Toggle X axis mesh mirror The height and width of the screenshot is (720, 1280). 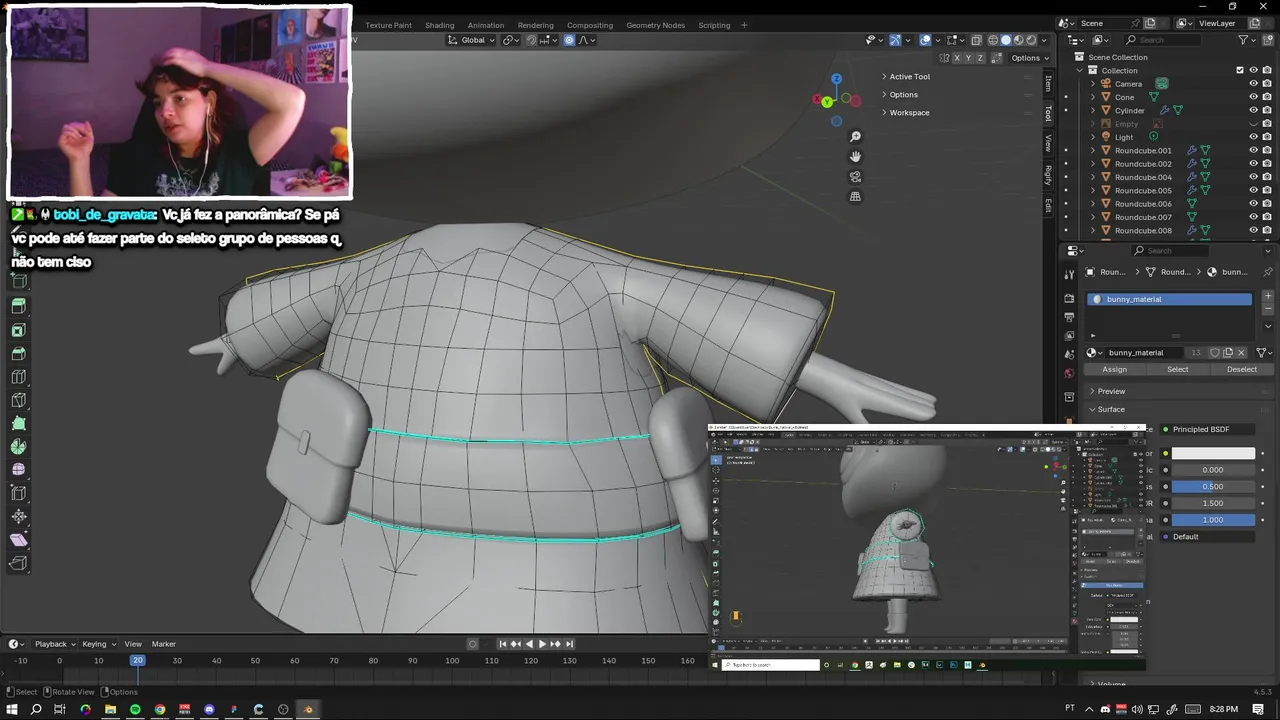(957, 58)
